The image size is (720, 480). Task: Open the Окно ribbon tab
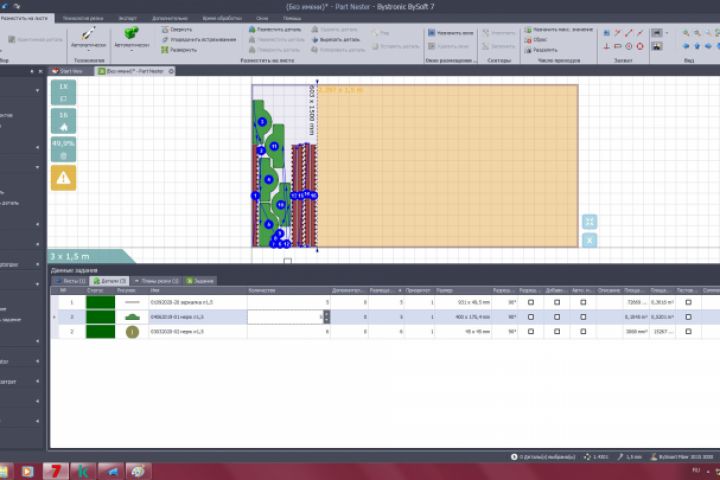262,18
